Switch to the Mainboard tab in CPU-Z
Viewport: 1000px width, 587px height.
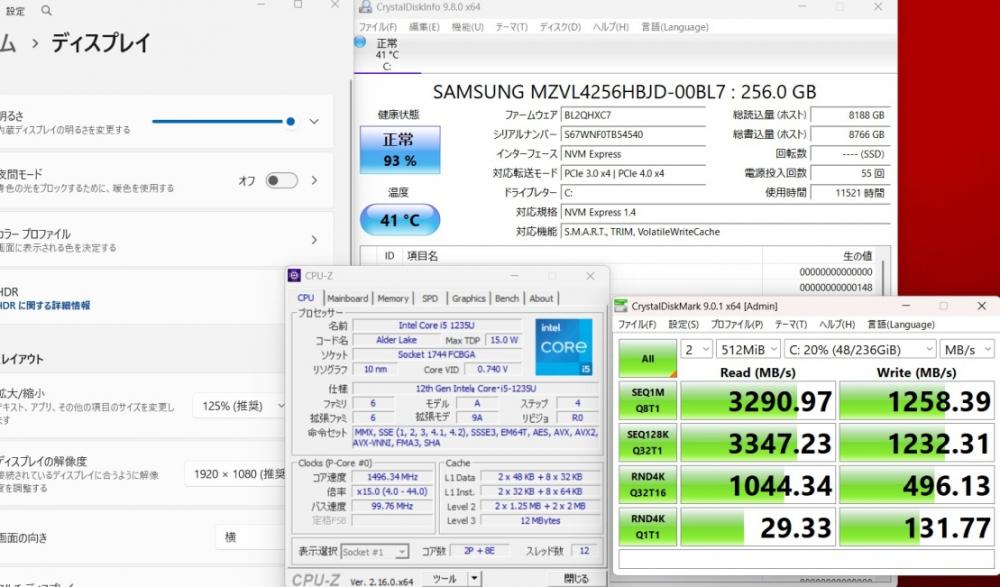pos(348,298)
